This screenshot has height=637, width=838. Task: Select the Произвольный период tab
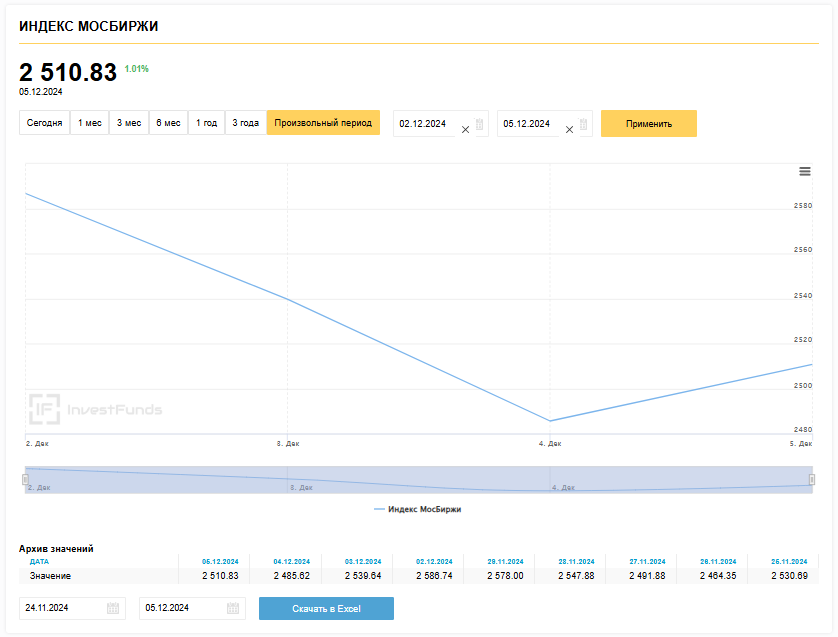coord(323,123)
